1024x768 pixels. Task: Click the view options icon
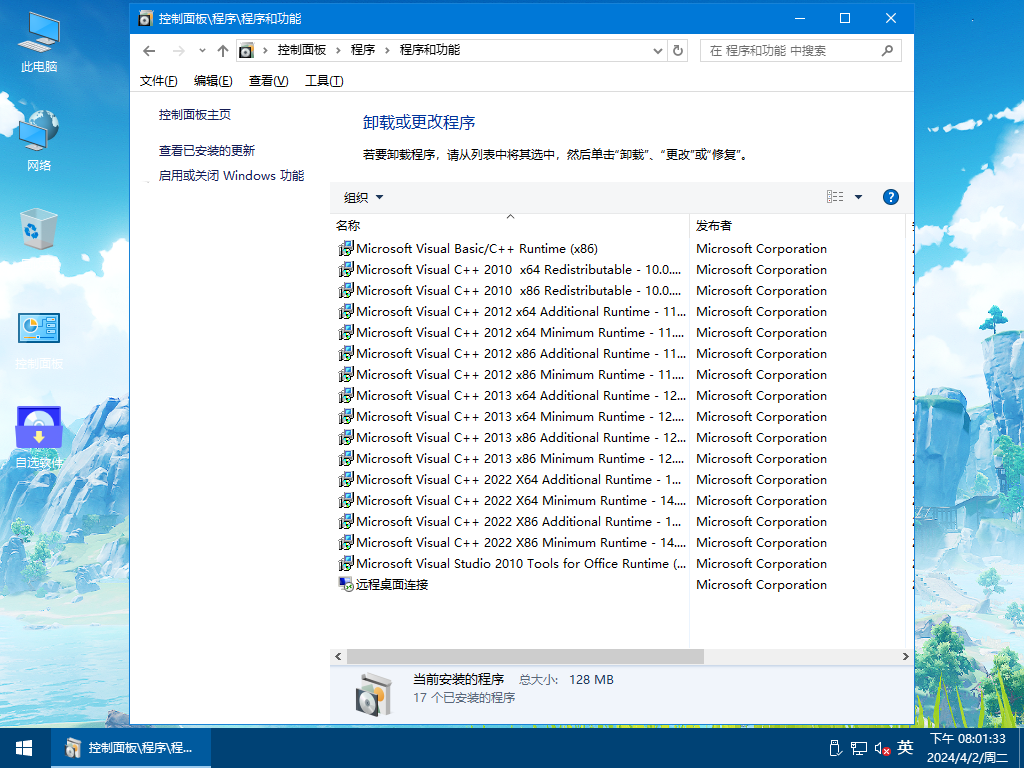click(835, 197)
